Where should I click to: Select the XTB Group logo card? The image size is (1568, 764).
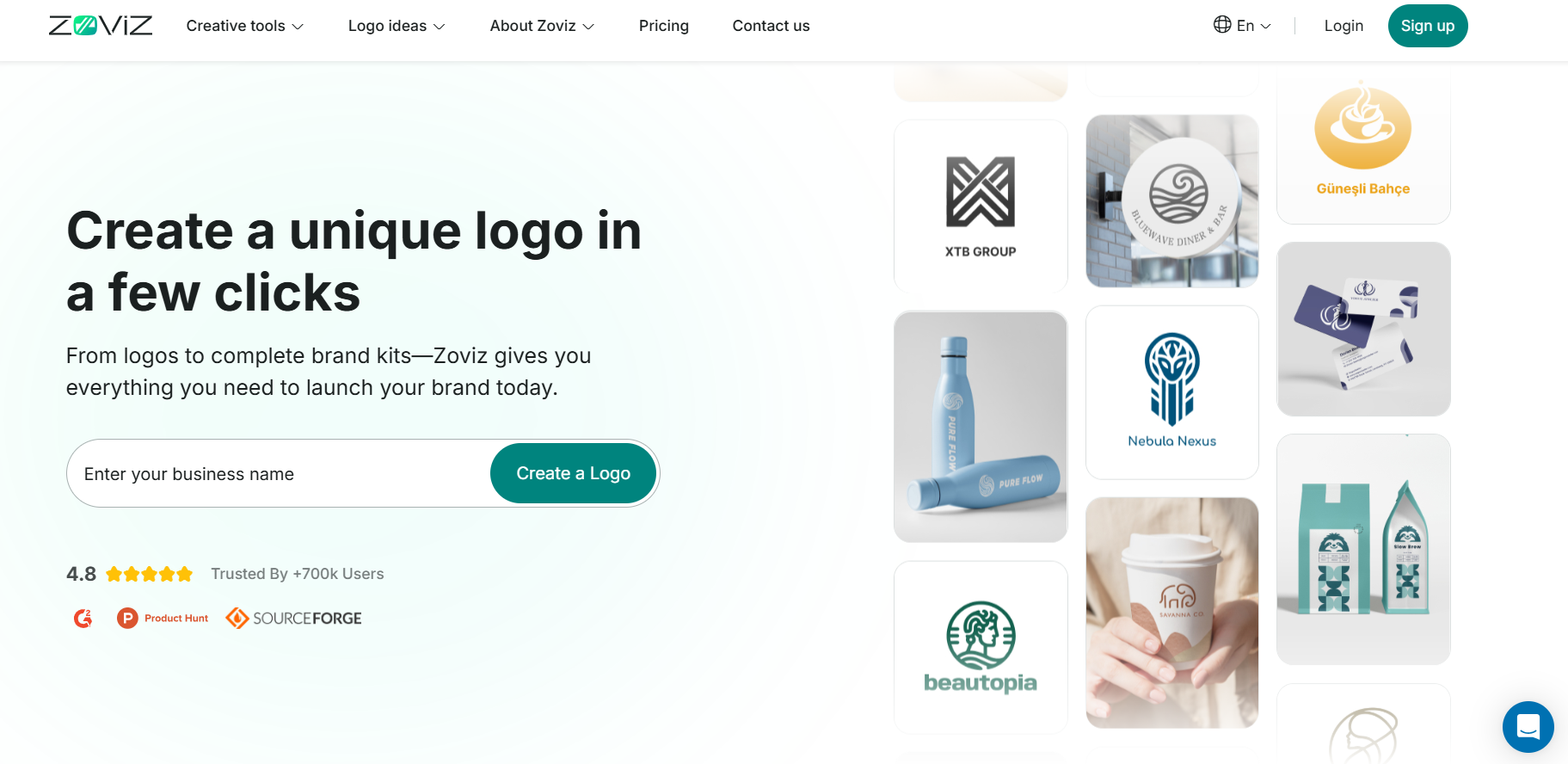(981, 206)
